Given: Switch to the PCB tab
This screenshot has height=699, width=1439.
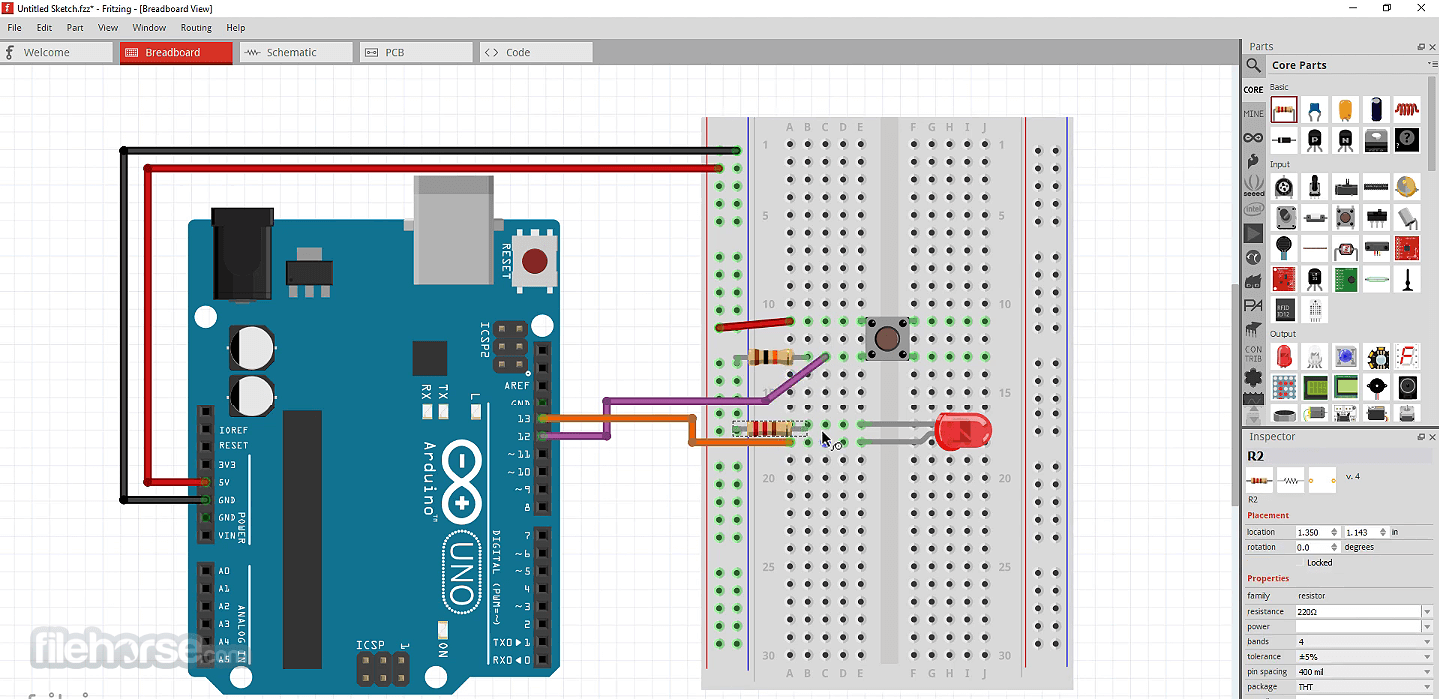Looking at the screenshot, I should pyautogui.click(x=416, y=52).
